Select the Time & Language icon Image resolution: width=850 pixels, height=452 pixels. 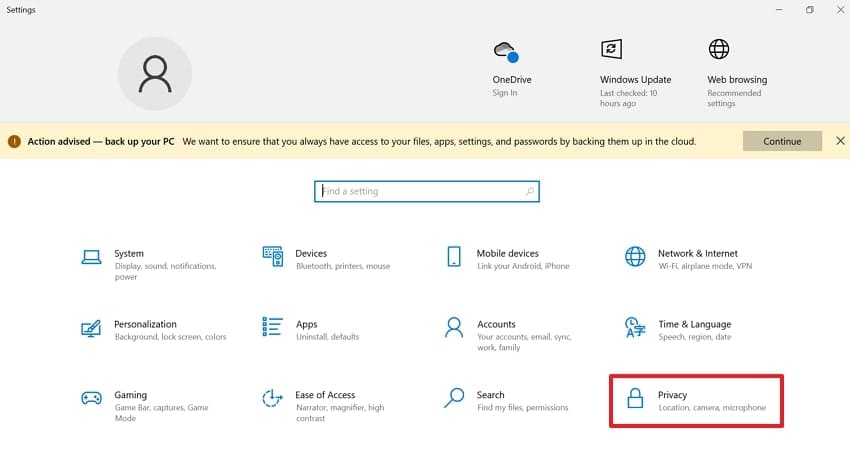click(x=635, y=327)
